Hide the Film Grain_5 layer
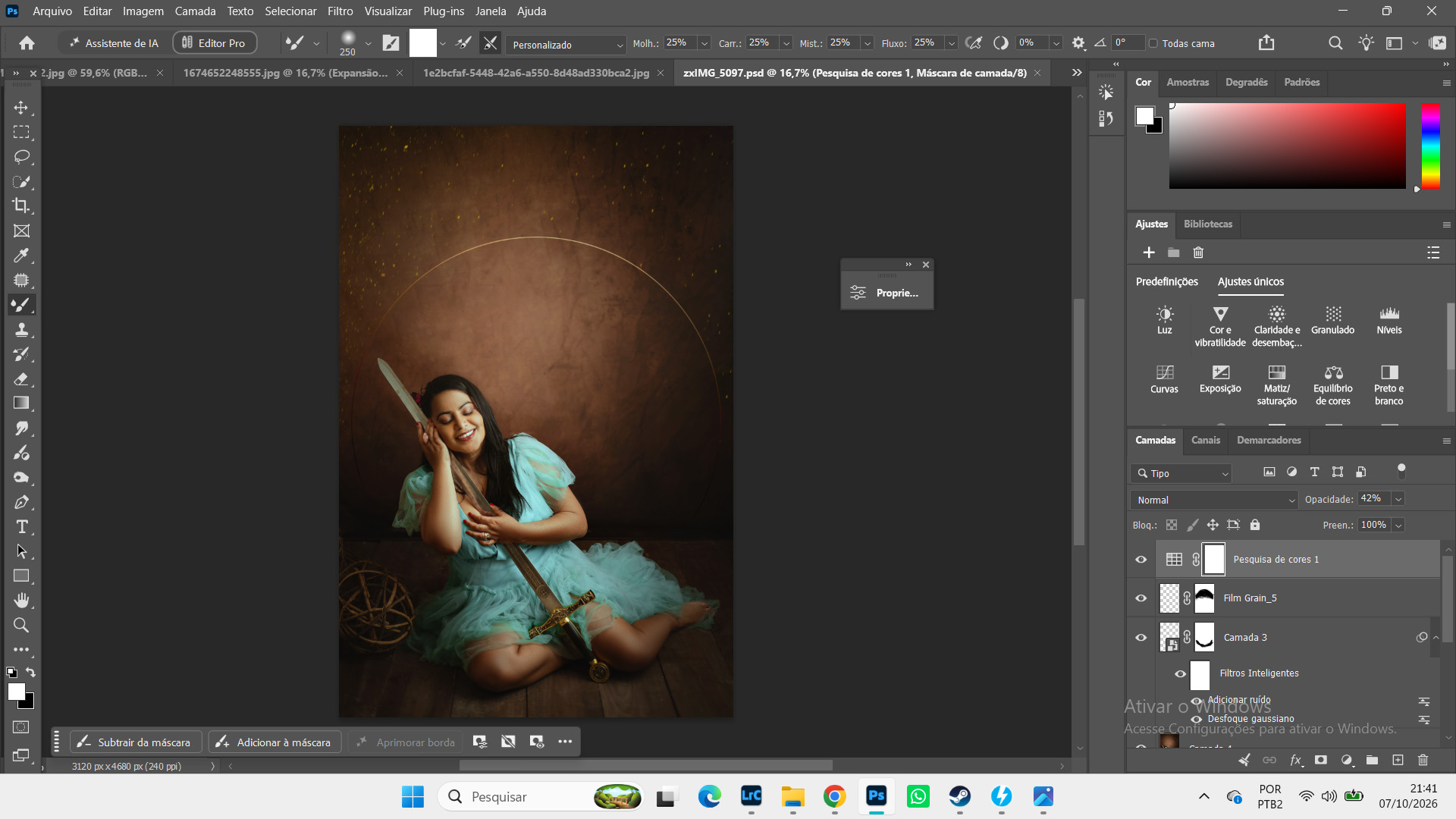The height and width of the screenshot is (819, 1456). coord(1141,598)
